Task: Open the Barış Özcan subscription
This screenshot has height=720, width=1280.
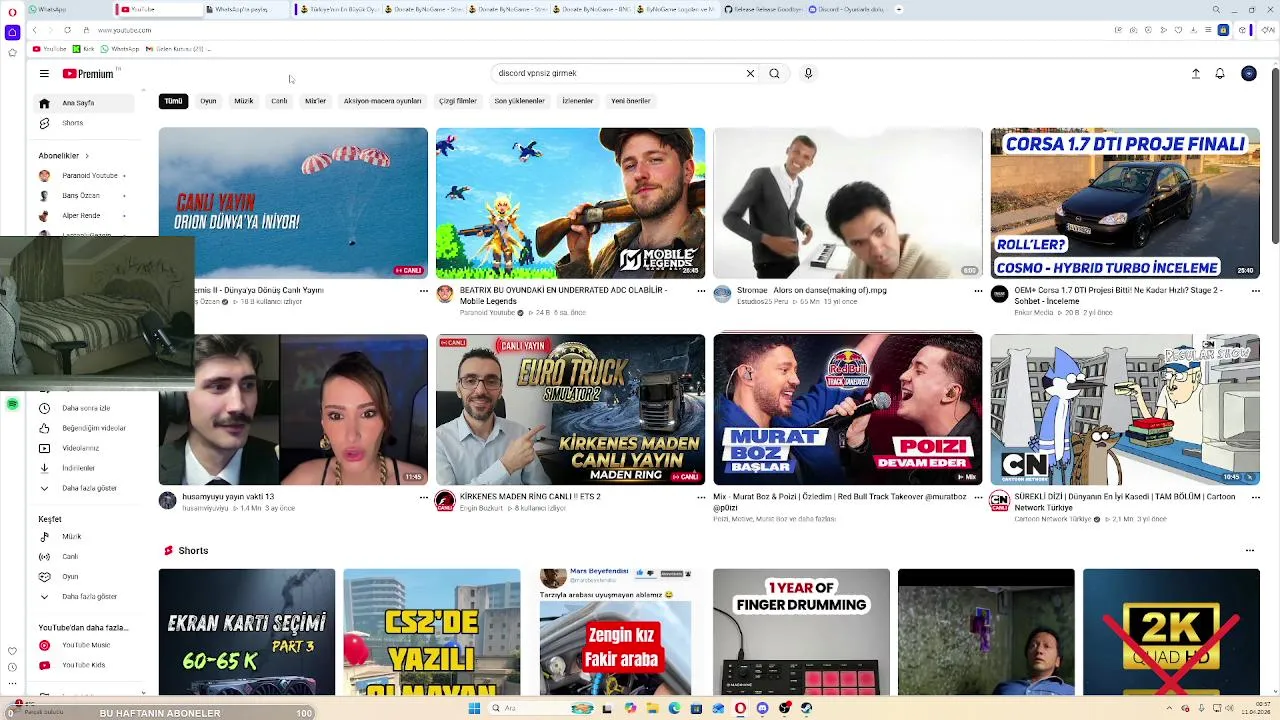Action: coord(86,196)
